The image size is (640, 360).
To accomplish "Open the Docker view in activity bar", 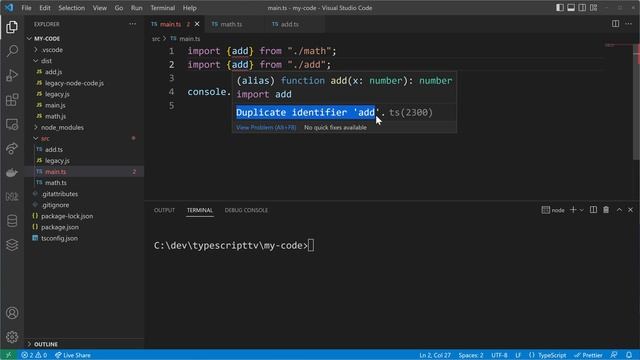I will (x=12, y=172).
